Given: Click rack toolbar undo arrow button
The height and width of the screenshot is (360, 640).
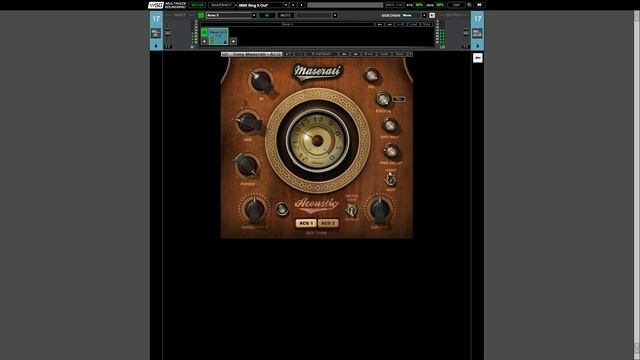Looking at the screenshot, I should click(x=380, y=24).
